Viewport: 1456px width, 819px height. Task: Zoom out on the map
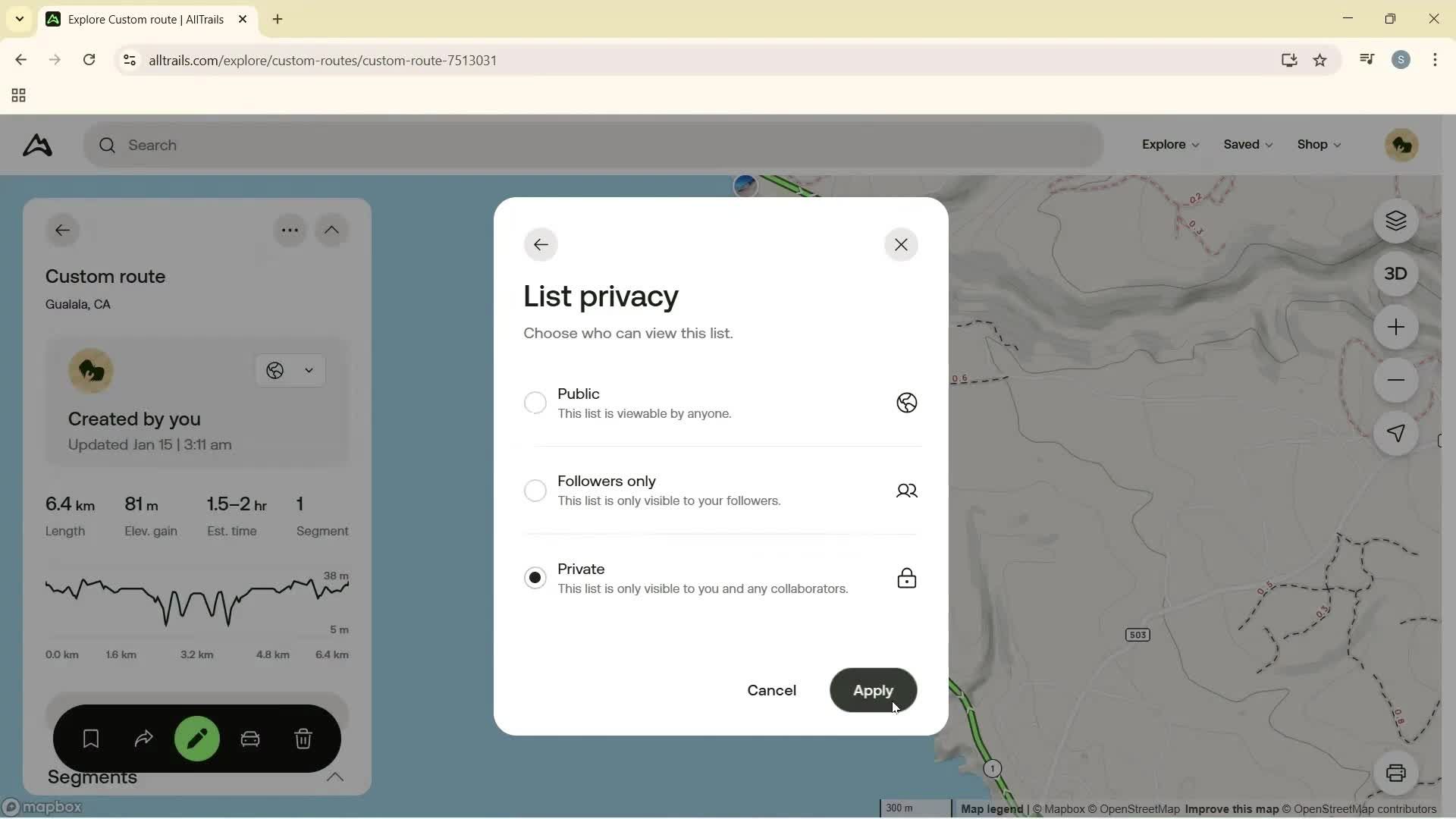(x=1396, y=380)
